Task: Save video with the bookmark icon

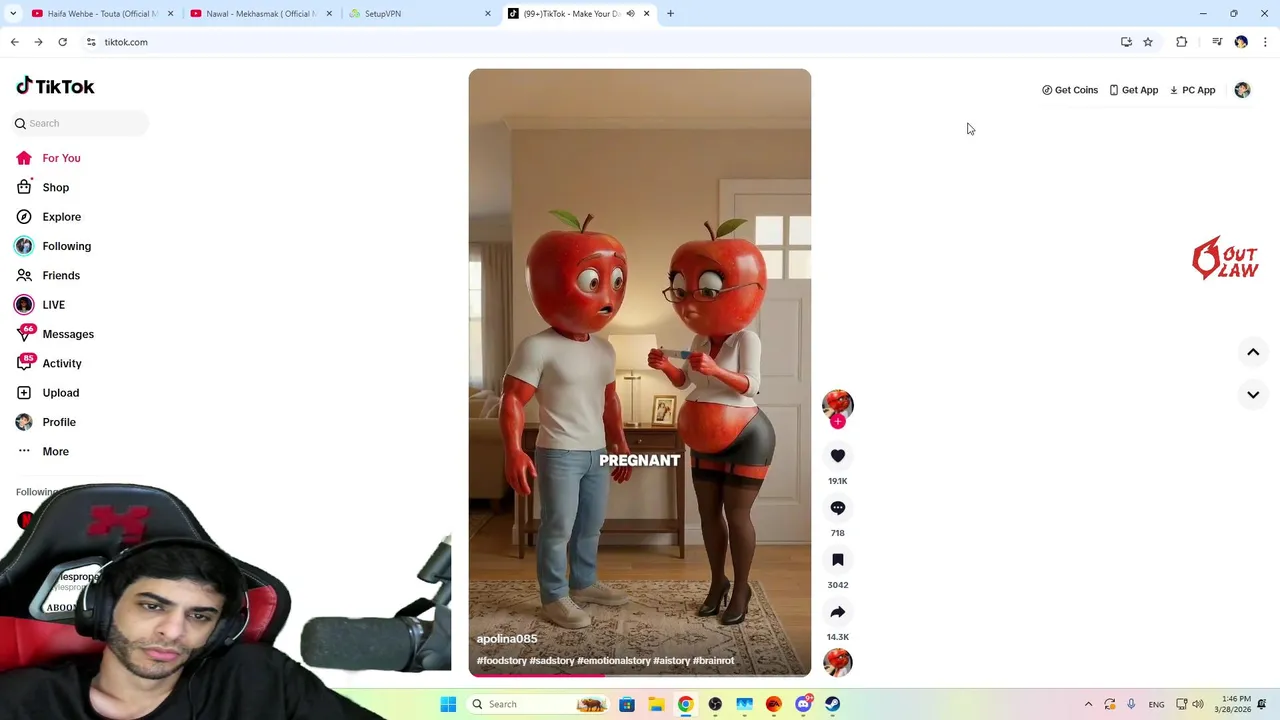Action: pos(838,560)
